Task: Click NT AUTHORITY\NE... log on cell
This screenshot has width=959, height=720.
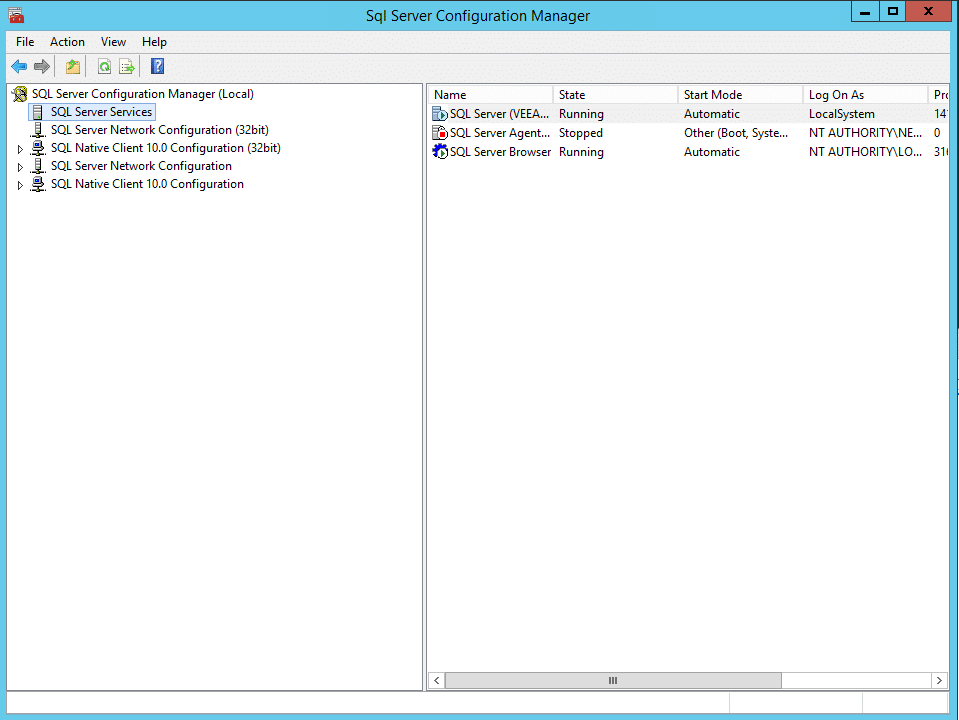Action: tap(865, 133)
